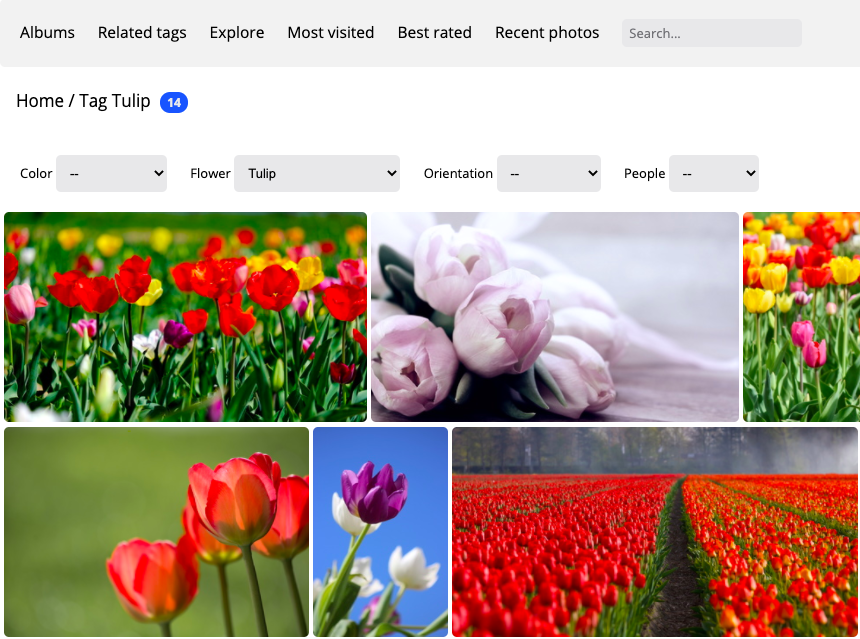Open the red tulips on green background photo
The height and width of the screenshot is (639, 860).
[x=156, y=532]
